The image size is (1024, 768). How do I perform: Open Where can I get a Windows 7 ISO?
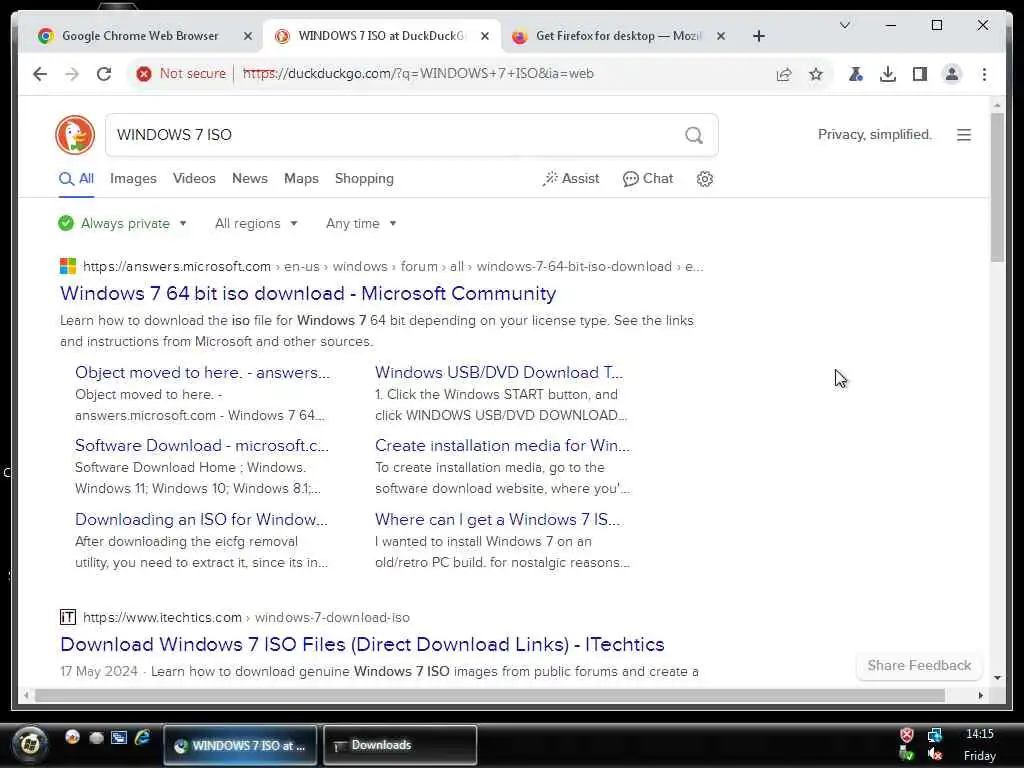pos(498,519)
